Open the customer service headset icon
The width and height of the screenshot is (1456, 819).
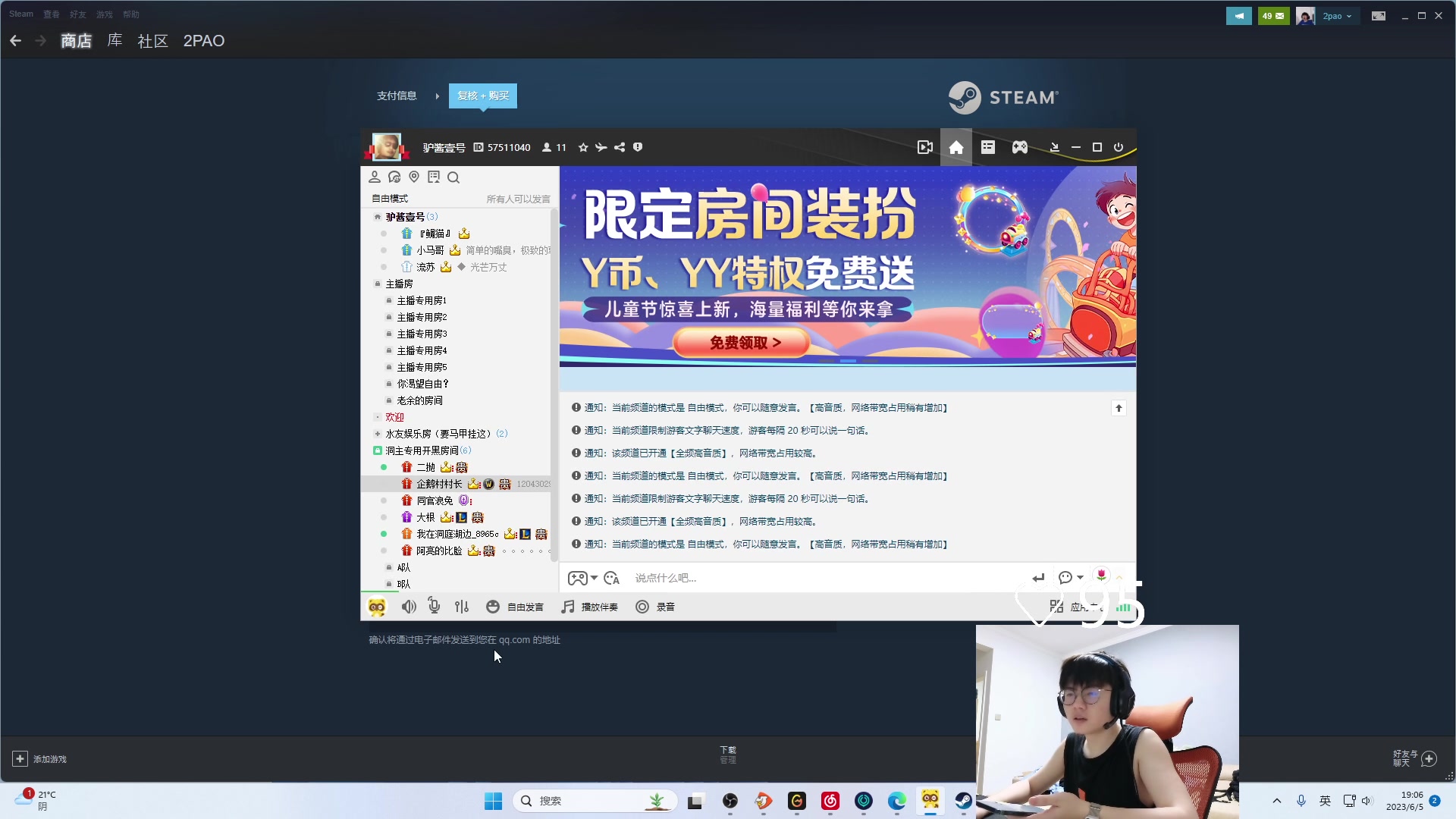coord(394,177)
